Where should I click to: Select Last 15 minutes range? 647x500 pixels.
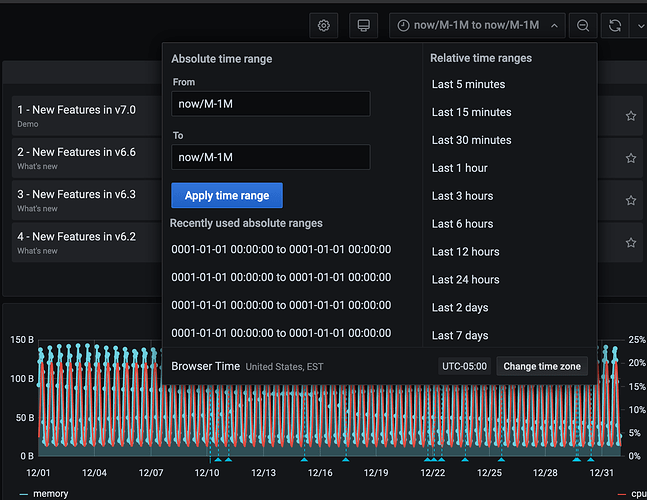[472, 112]
